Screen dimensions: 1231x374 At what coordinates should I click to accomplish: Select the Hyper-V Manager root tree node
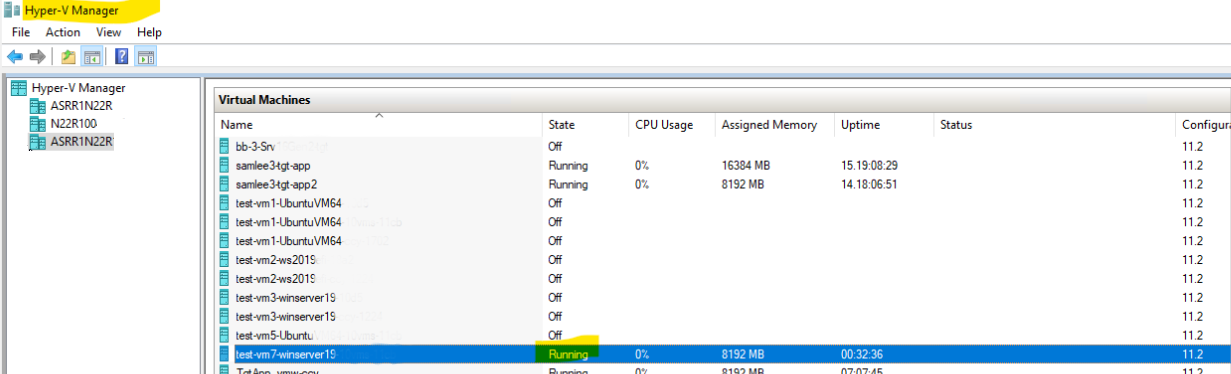(79, 88)
